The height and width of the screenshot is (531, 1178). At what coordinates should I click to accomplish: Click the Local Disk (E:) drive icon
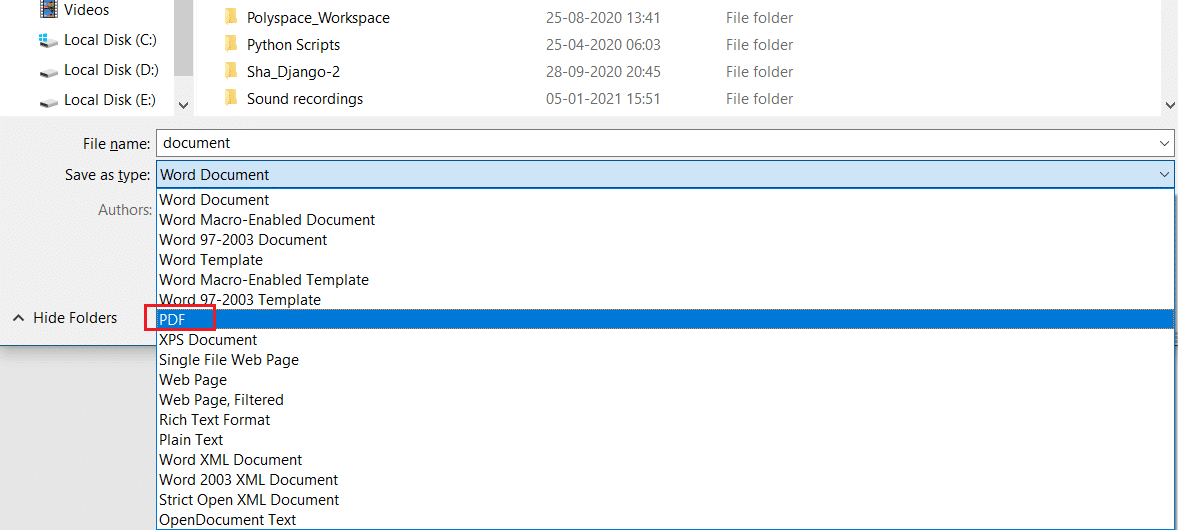[x=49, y=102]
